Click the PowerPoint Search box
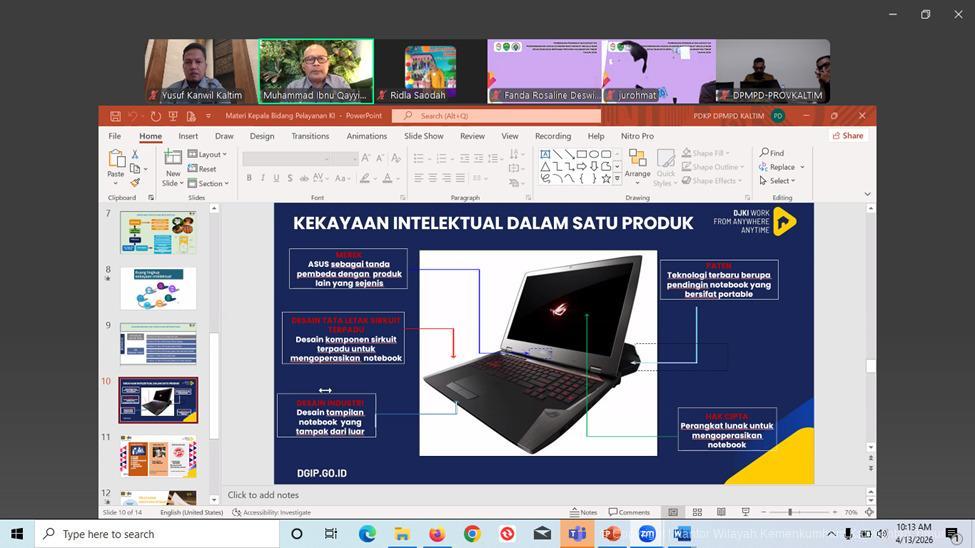Screen dimensions: 975x548 (497, 116)
